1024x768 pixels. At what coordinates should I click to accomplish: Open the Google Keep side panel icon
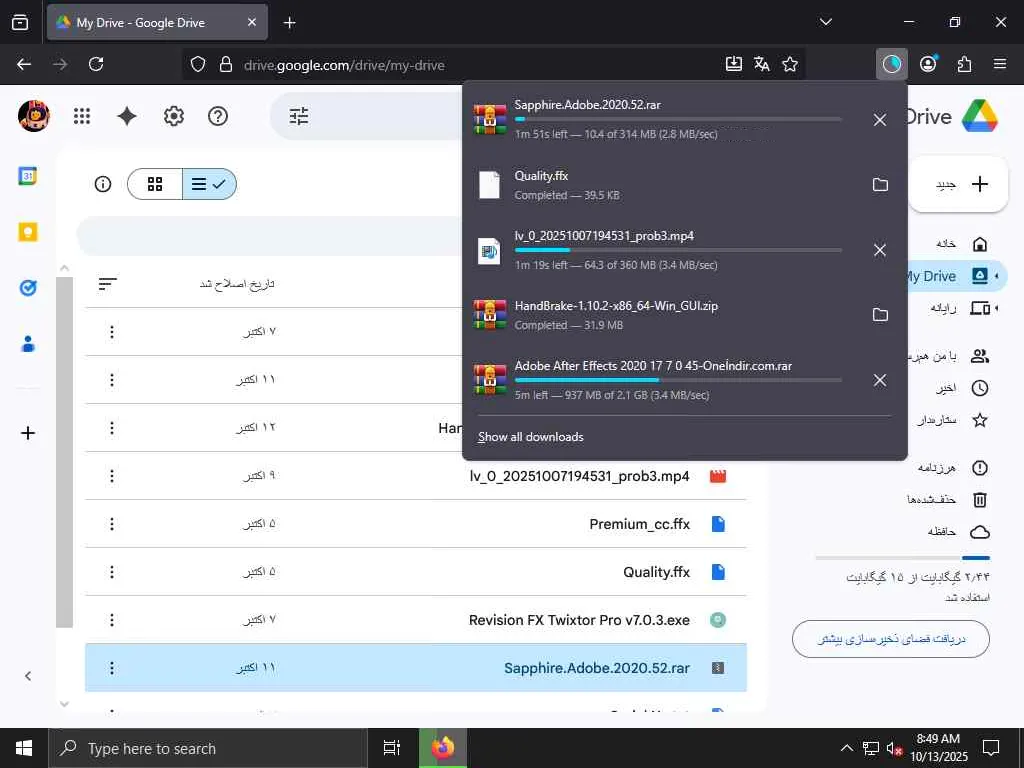pos(27,232)
